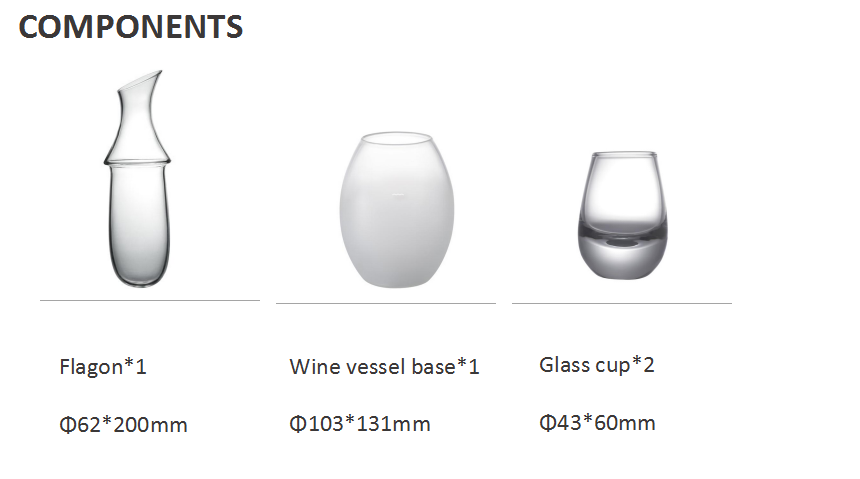860x479 pixels.
Task: Click the COMPONENTS heading
Action: click(131, 27)
